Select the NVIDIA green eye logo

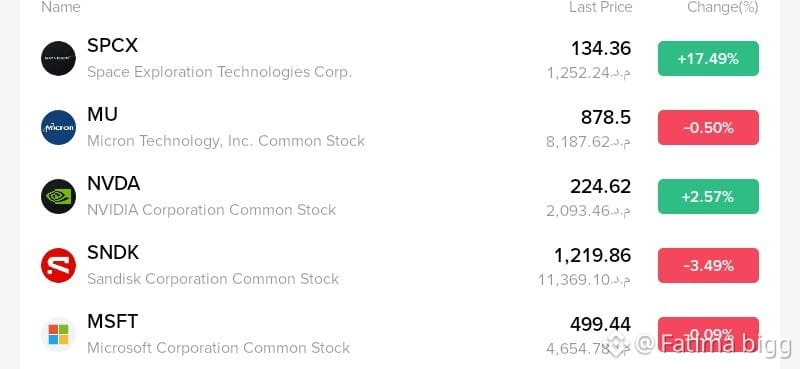coord(58,196)
